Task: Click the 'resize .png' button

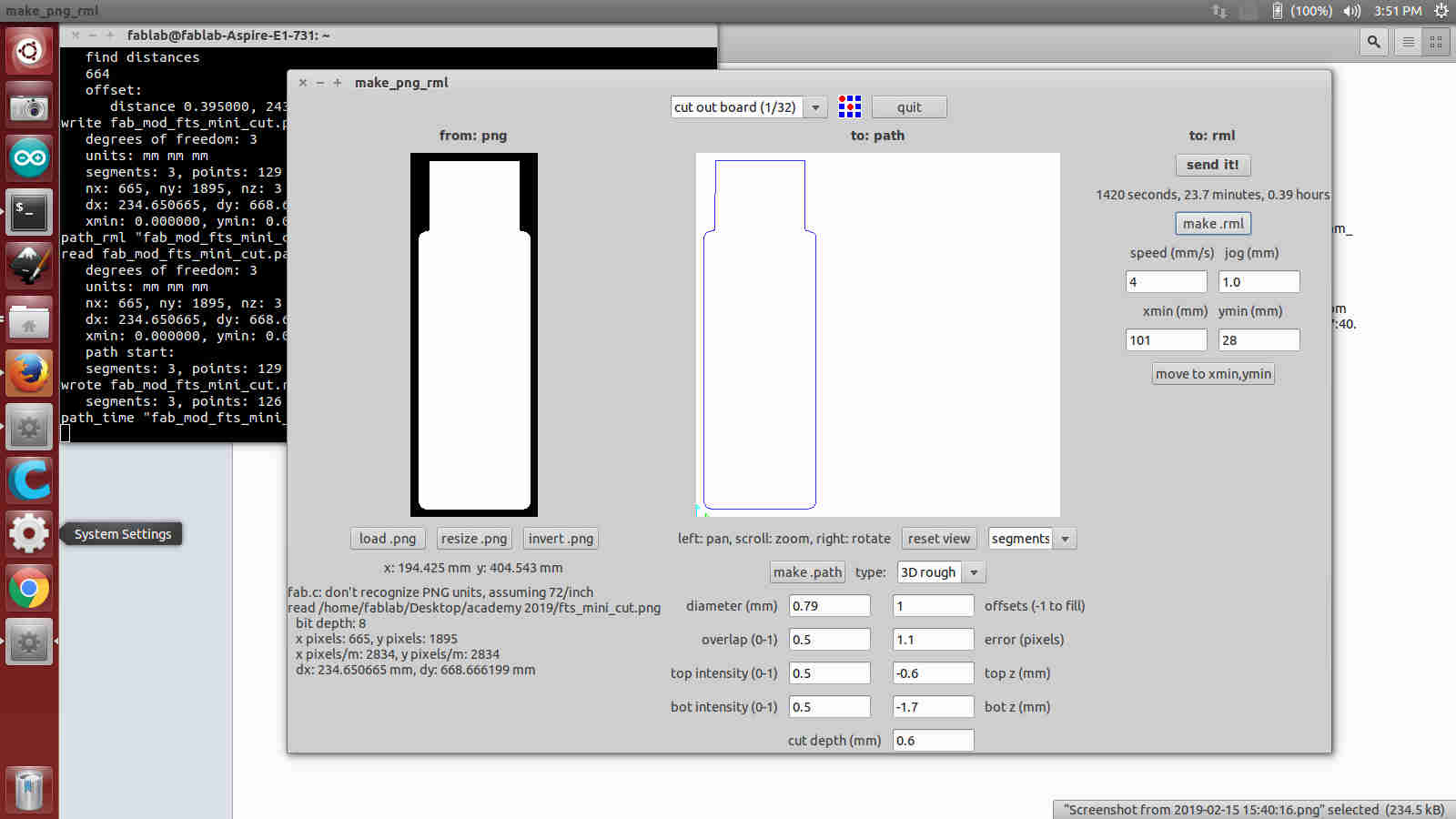Action: (x=474, y=539)
